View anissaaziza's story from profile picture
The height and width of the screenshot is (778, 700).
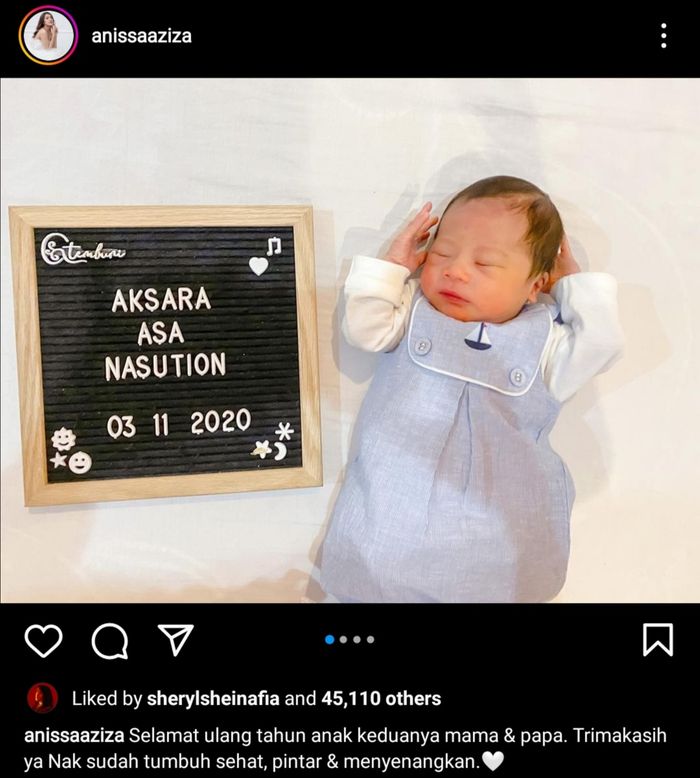pyautogui.click(x=48, y=36)
